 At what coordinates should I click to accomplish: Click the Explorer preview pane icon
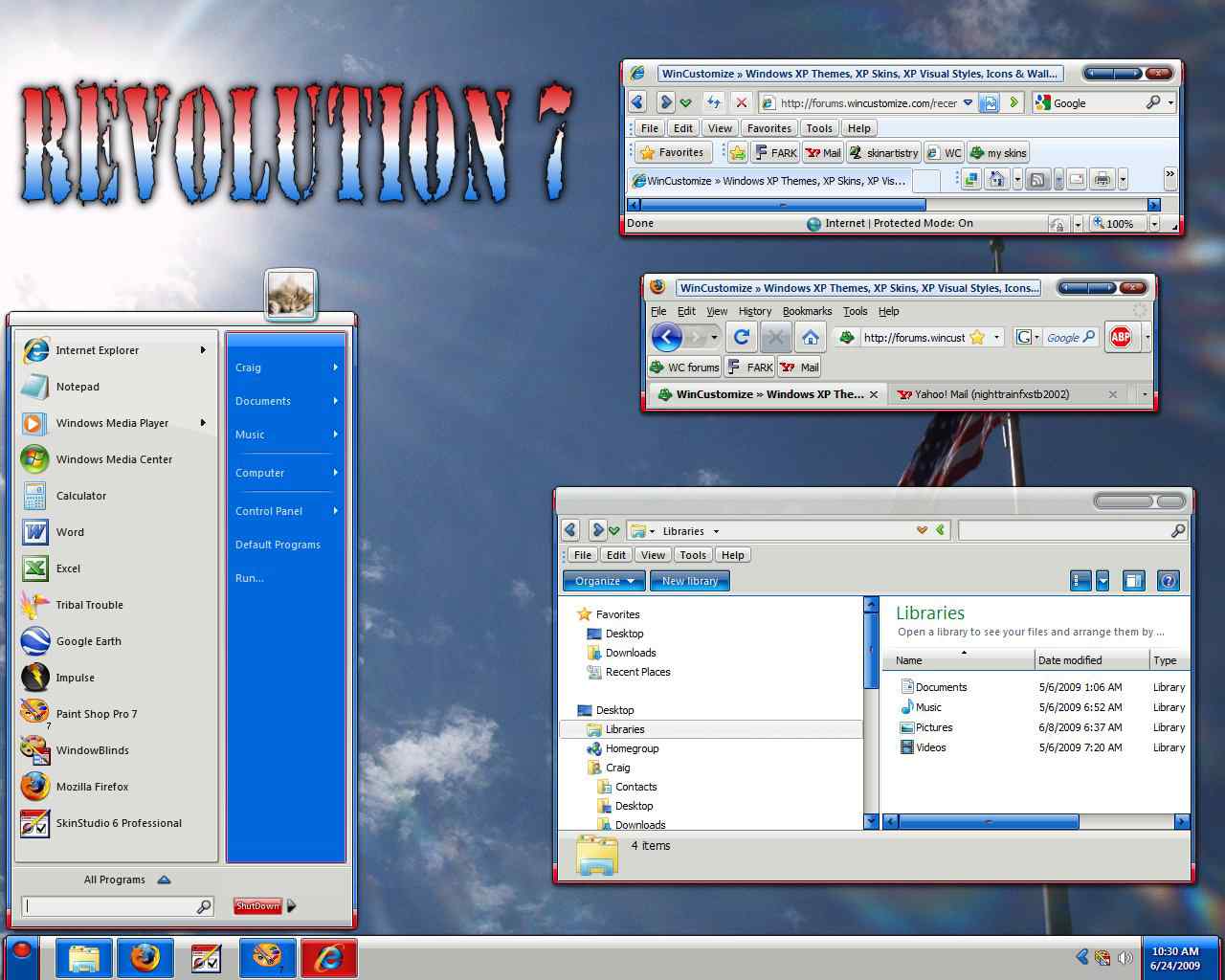coord(1134,580)
